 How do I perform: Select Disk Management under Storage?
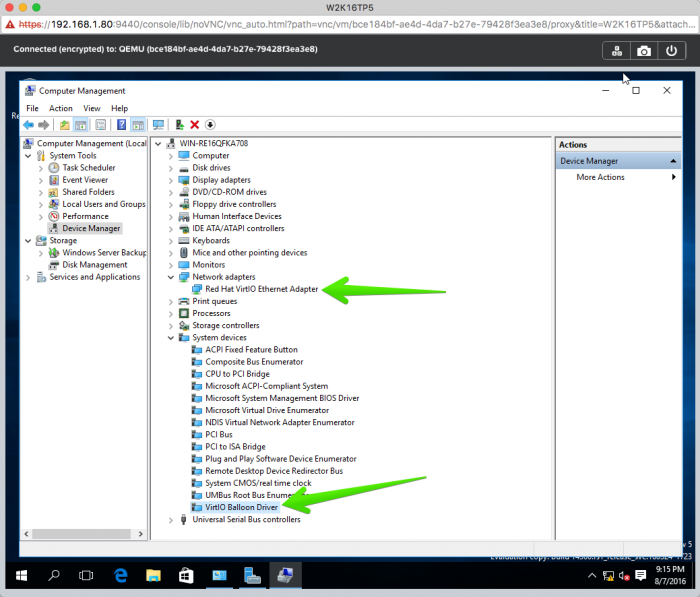click(x=95, y=265)
